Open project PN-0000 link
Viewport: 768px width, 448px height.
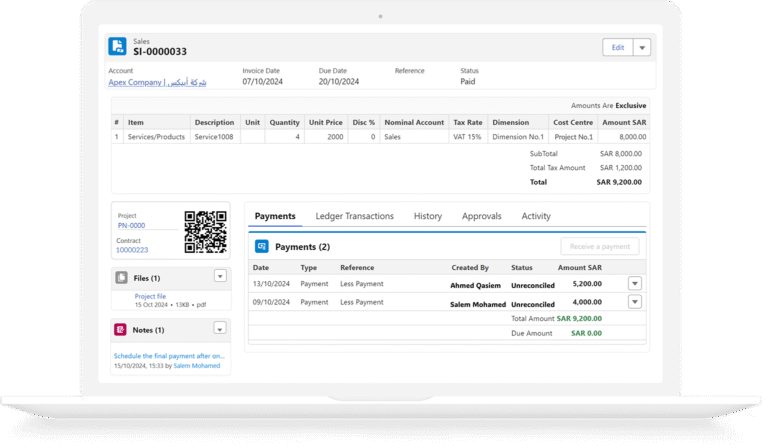point(131,226)
